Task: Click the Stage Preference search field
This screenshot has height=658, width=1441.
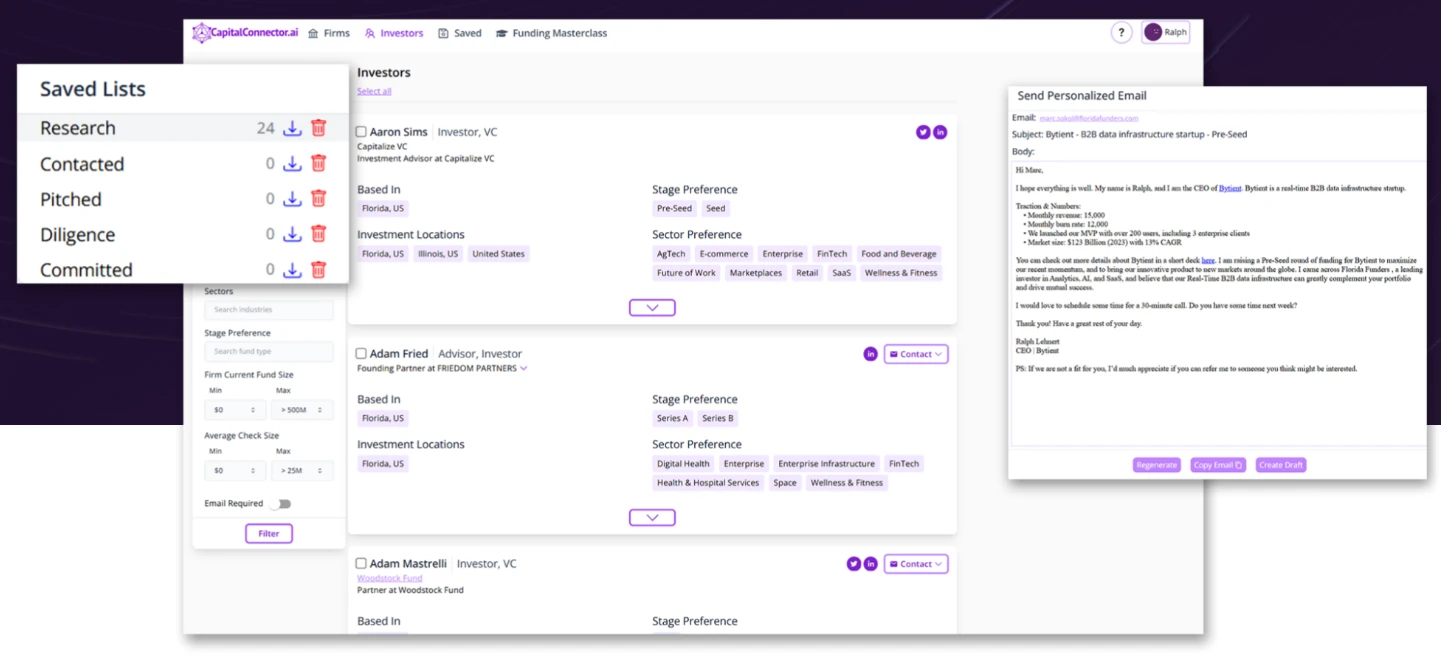Action: click(x=269, y=352)
